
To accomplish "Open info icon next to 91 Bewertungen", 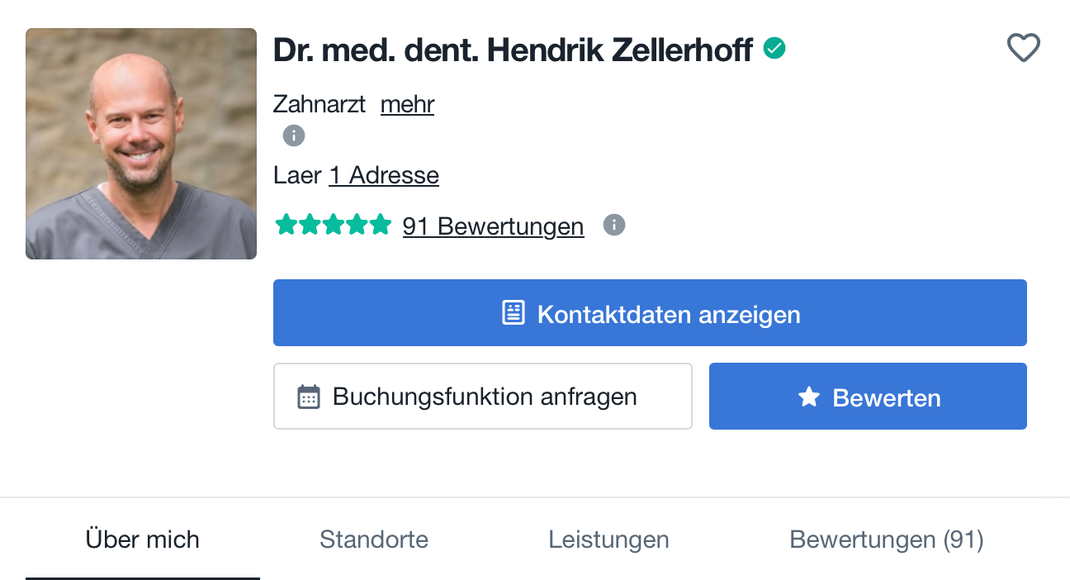I will point(614,225).
